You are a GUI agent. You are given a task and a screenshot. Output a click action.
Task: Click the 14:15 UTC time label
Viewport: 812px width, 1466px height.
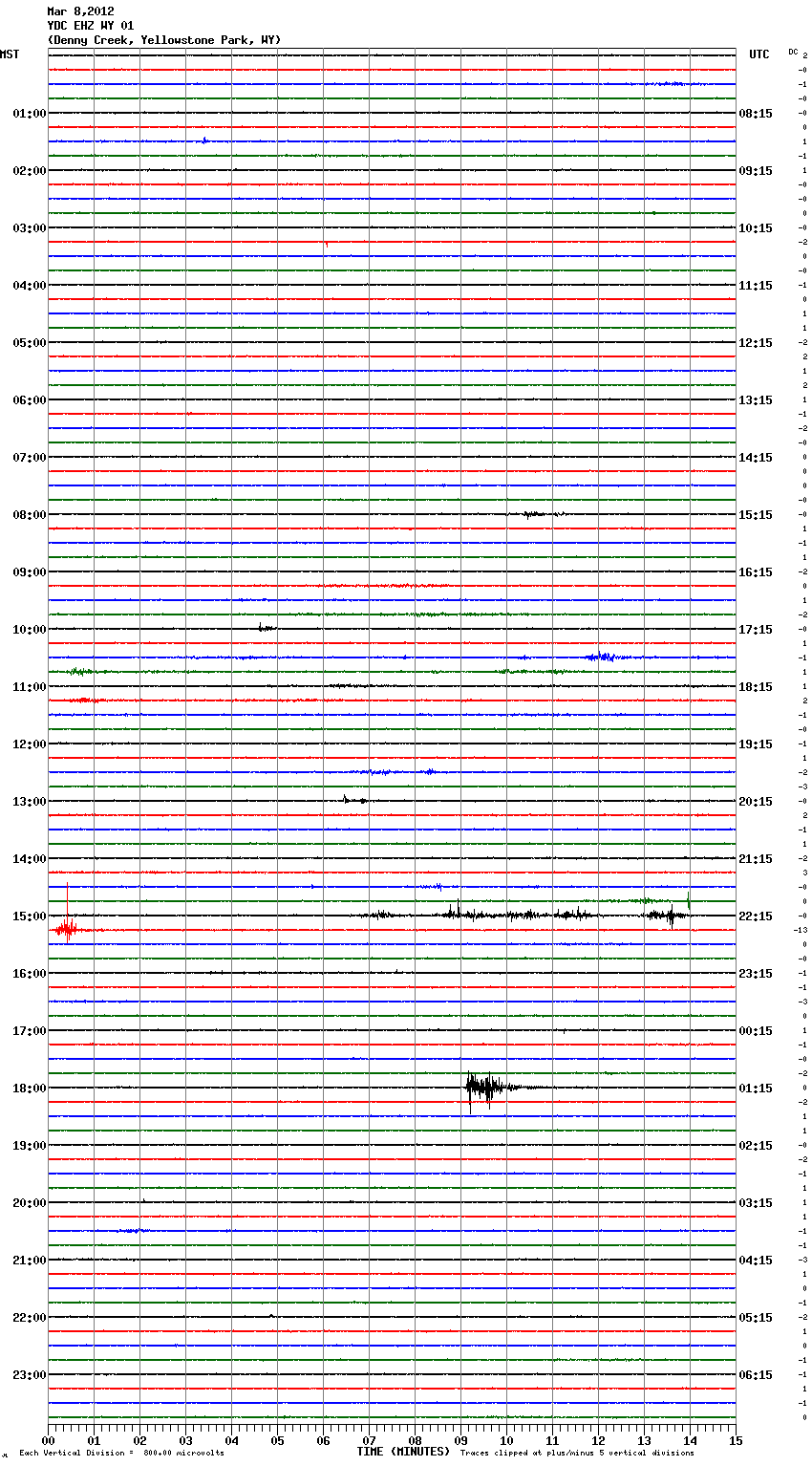pyautogui.click(x=756, y=458)
